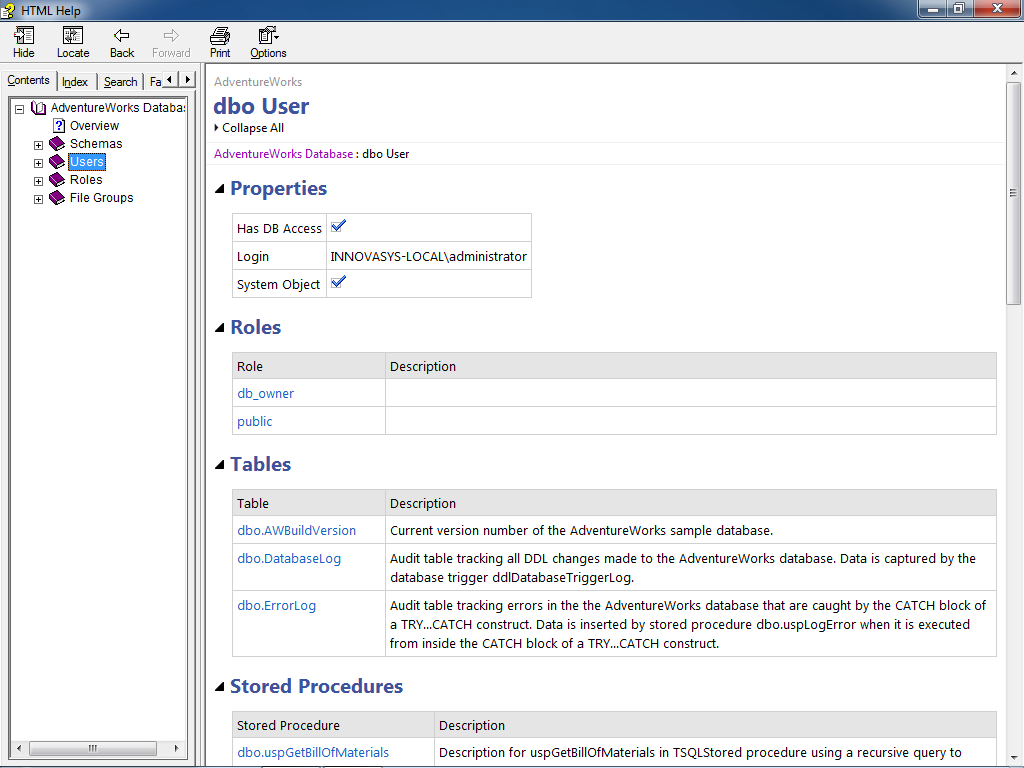This screenshot has width=1024, height=768.
Task: Switch to the Index tab
Action: pos(75,82)
